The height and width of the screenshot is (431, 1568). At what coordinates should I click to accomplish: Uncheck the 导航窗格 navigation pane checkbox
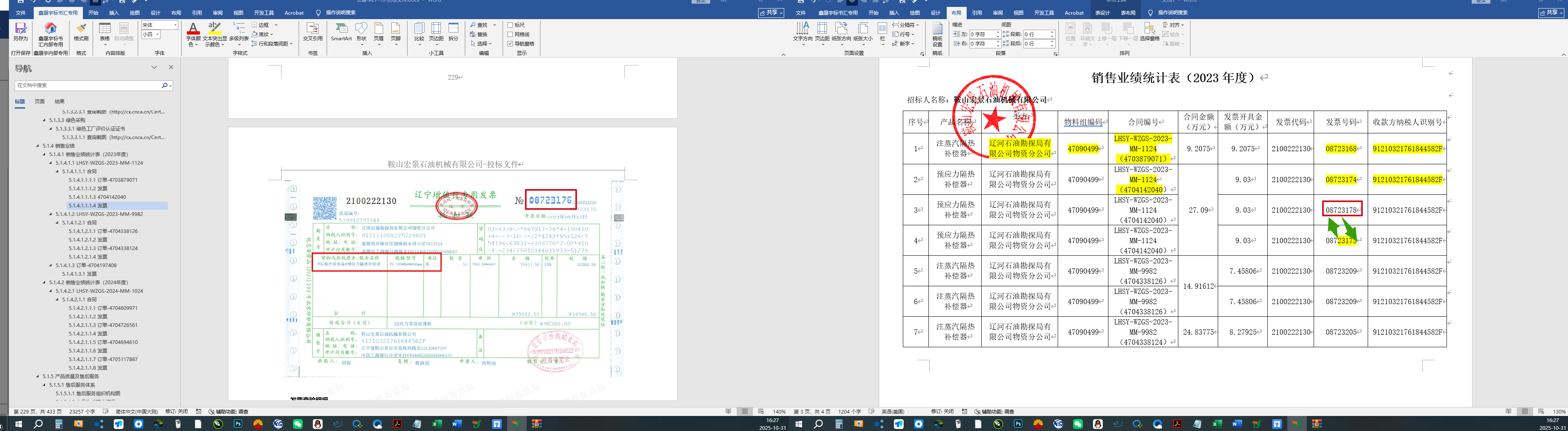click(x=510, y=43)
